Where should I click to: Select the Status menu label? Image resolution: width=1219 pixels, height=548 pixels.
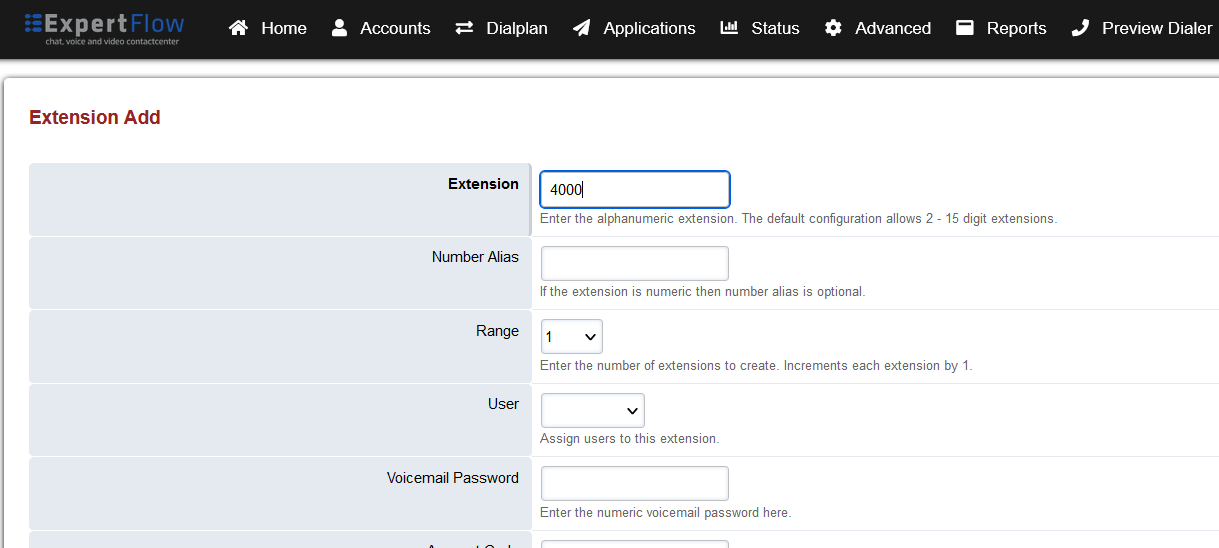pyautogui.click(x=775, y=28)
